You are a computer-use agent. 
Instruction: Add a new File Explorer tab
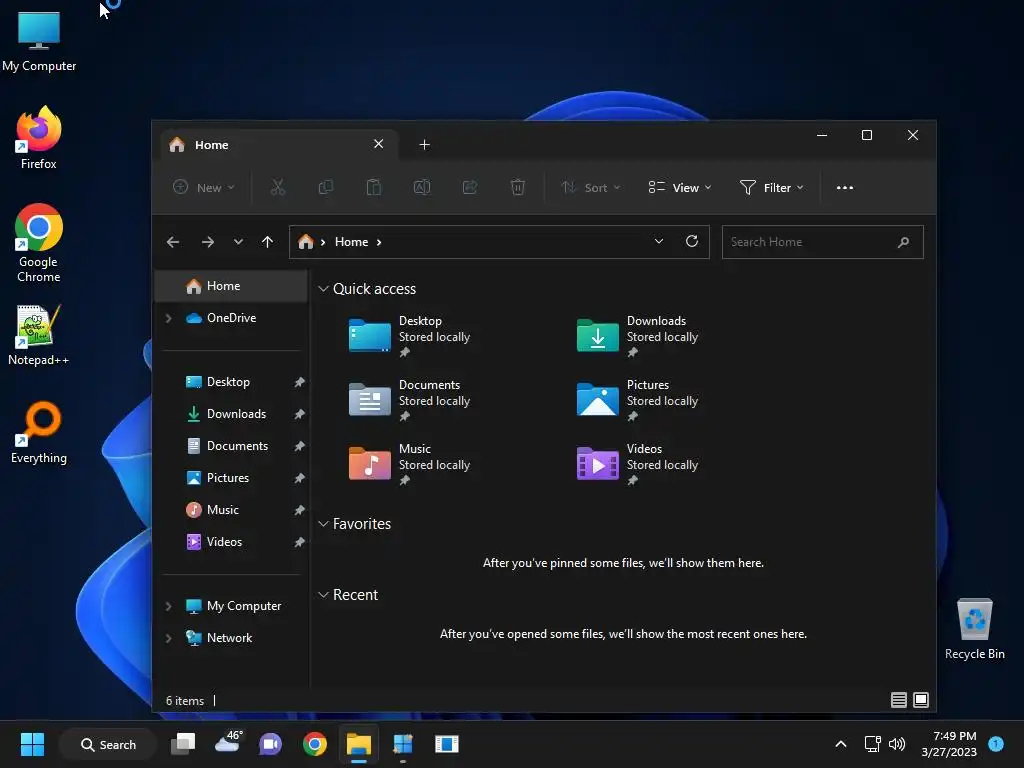[424, 144]
